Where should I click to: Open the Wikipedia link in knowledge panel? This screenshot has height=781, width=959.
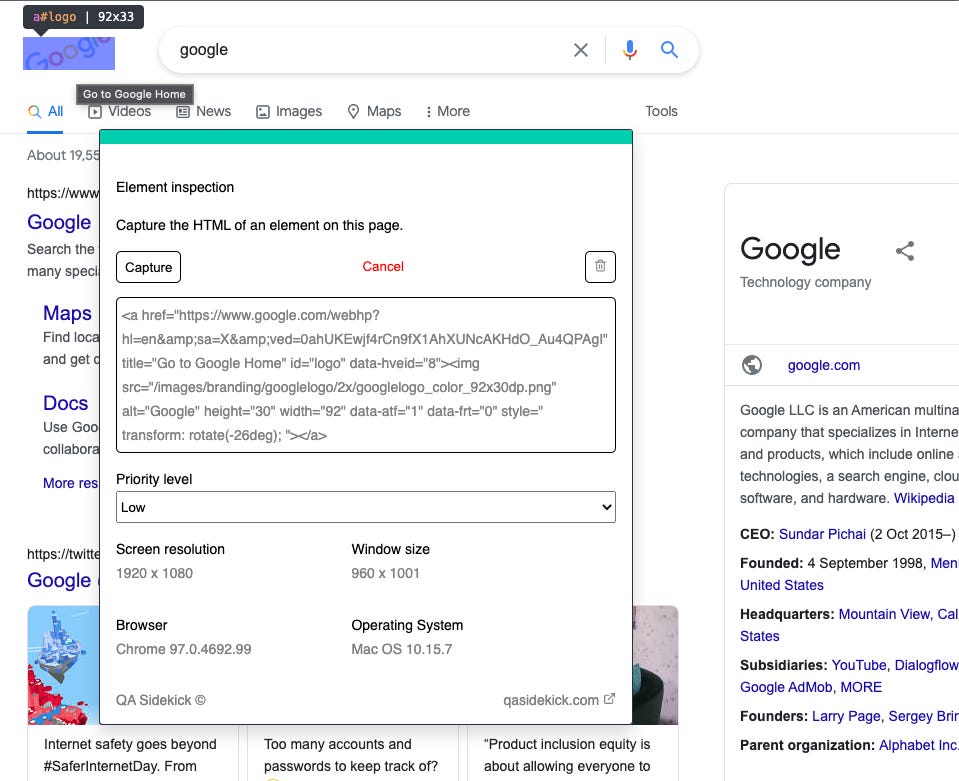[924, 498]
